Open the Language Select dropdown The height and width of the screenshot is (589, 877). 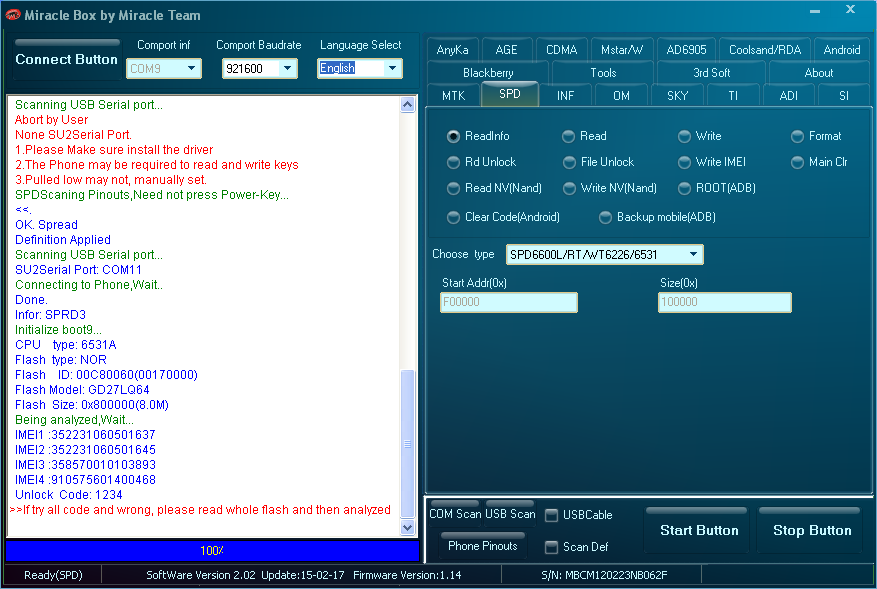click(x=393, y=68)
